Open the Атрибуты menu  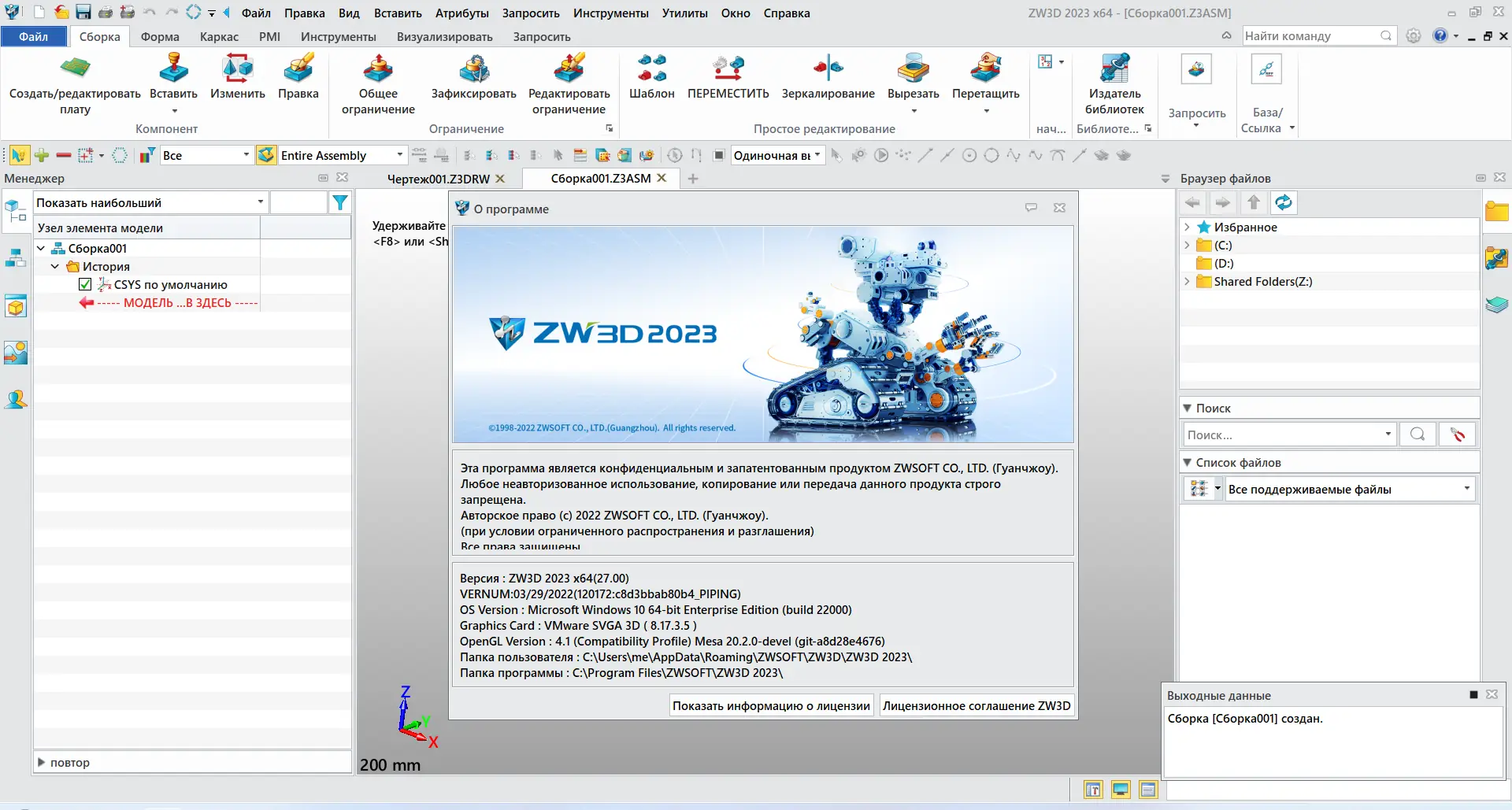461,13
